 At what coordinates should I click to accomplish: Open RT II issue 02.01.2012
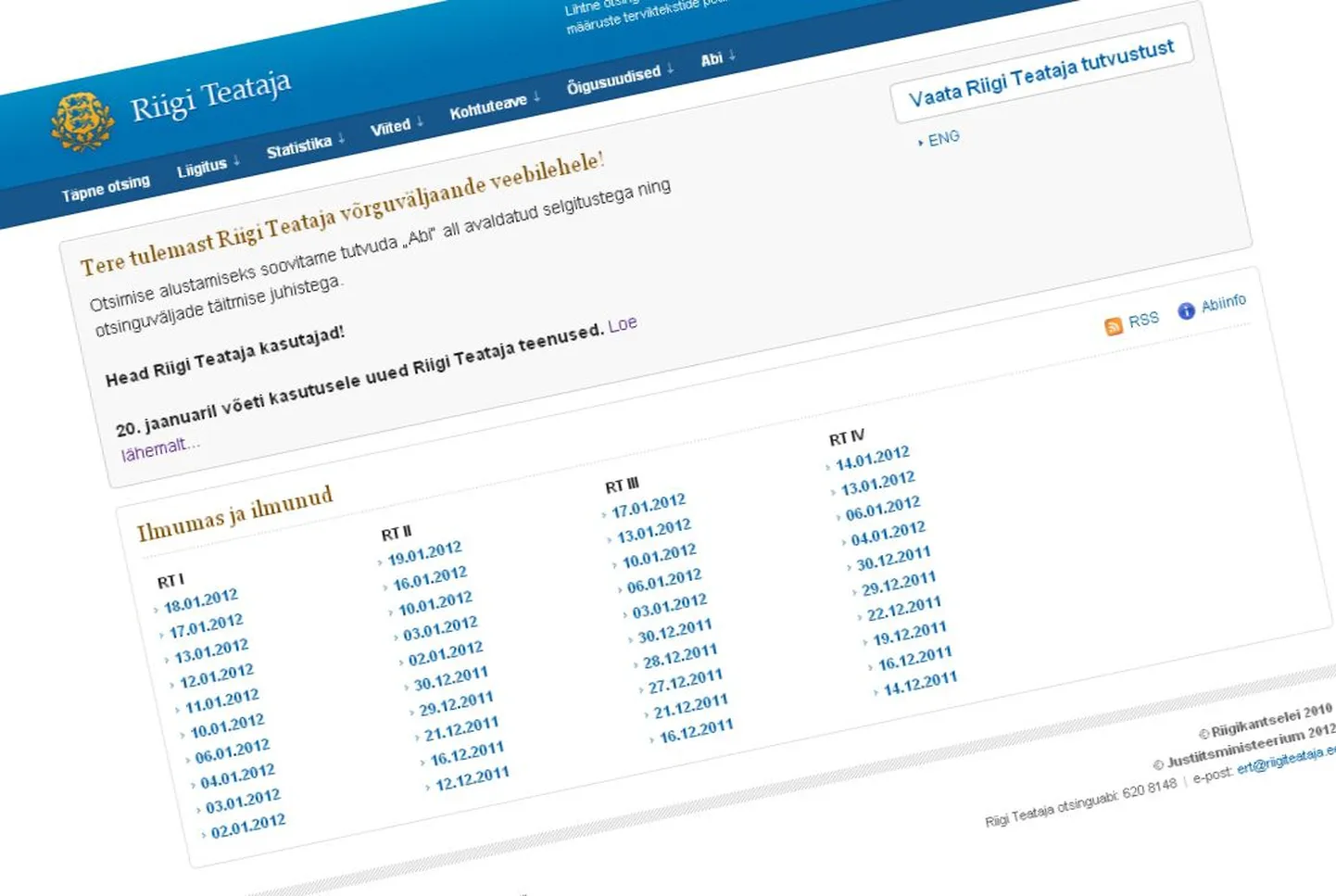446,654
